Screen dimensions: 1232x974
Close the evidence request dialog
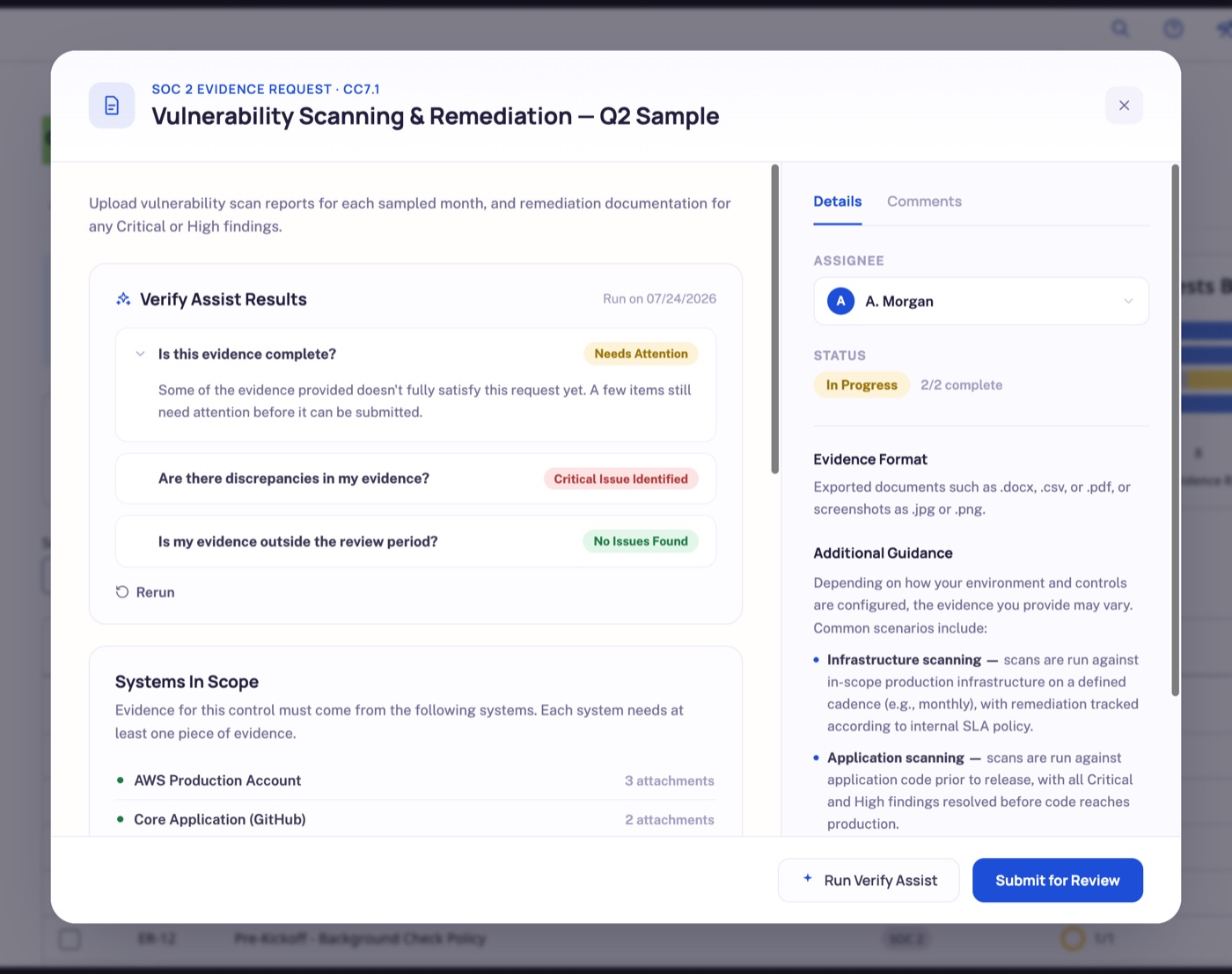pyautogui.click(x=1124, y=106)
